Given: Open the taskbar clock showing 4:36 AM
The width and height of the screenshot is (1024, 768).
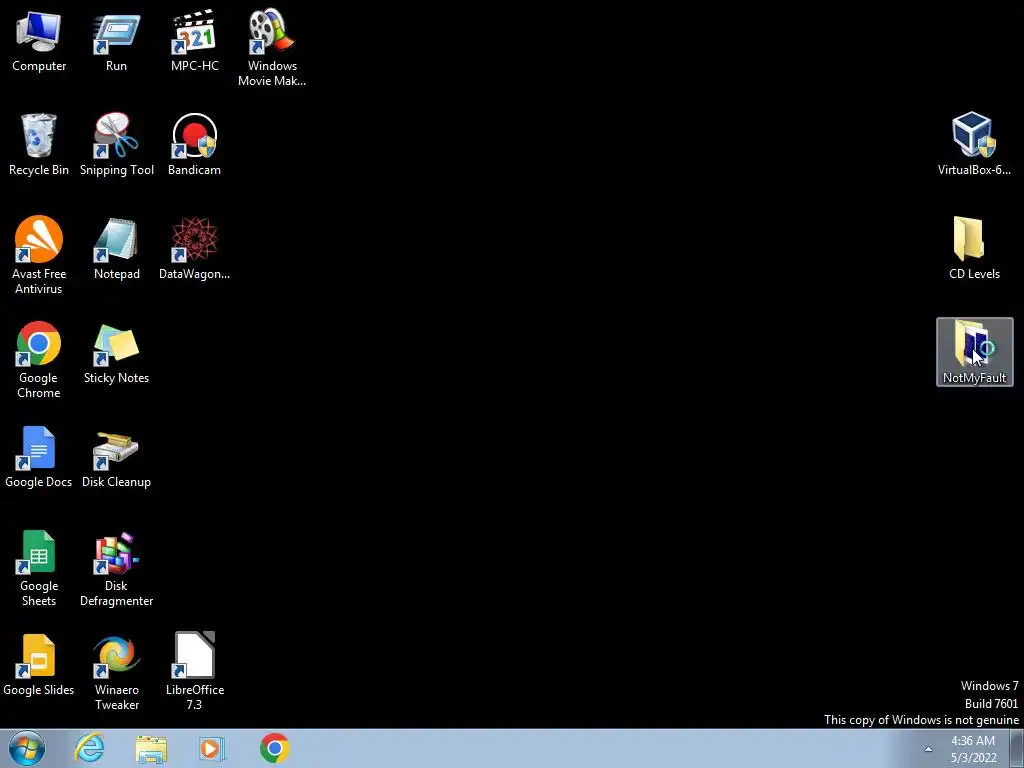Looking at the screenshot, I should pyautogui.click(x=973, y=749).
